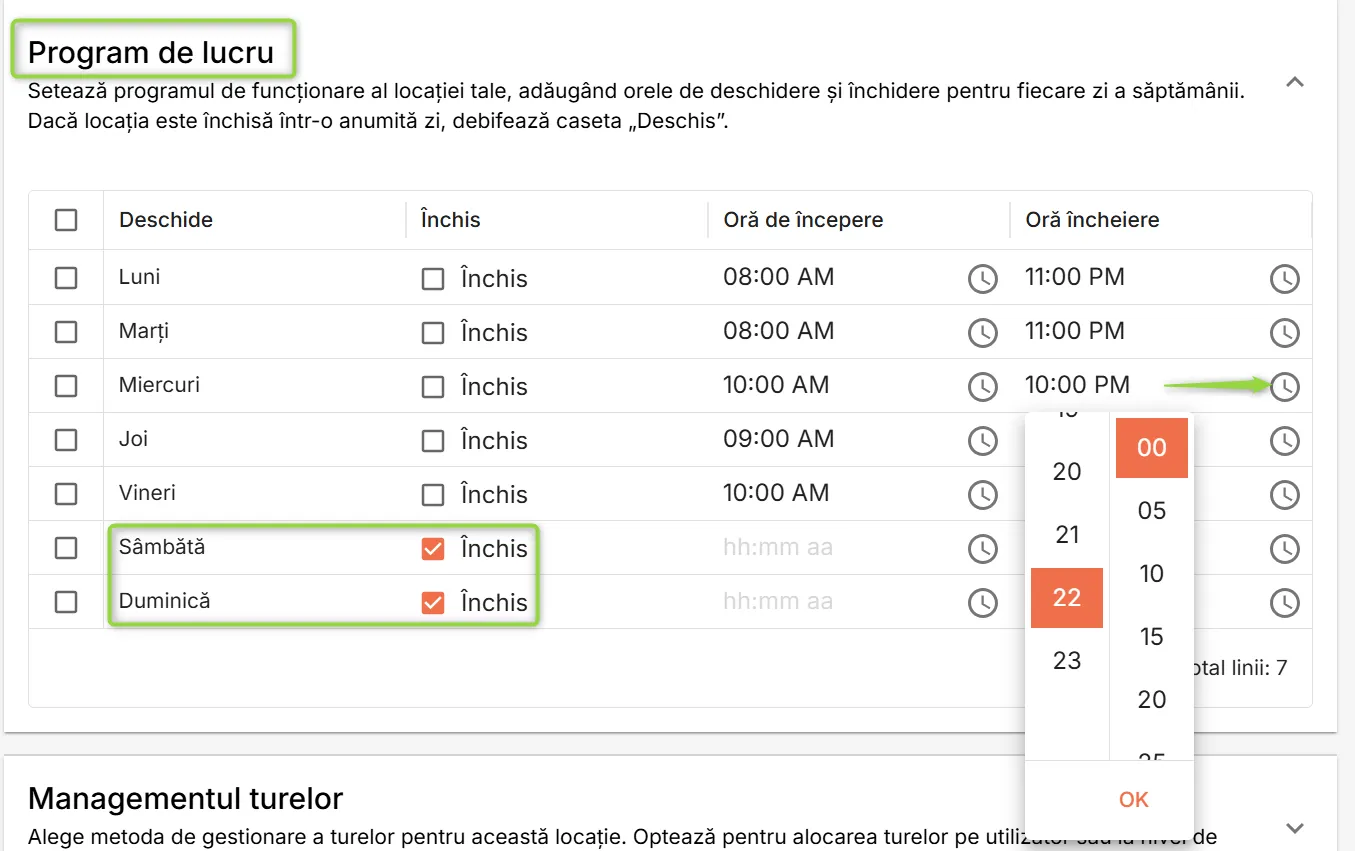This screenshot has height=851, width=1355.
Task: Click the end time clock icon for Duminică
Action: 1285,602
